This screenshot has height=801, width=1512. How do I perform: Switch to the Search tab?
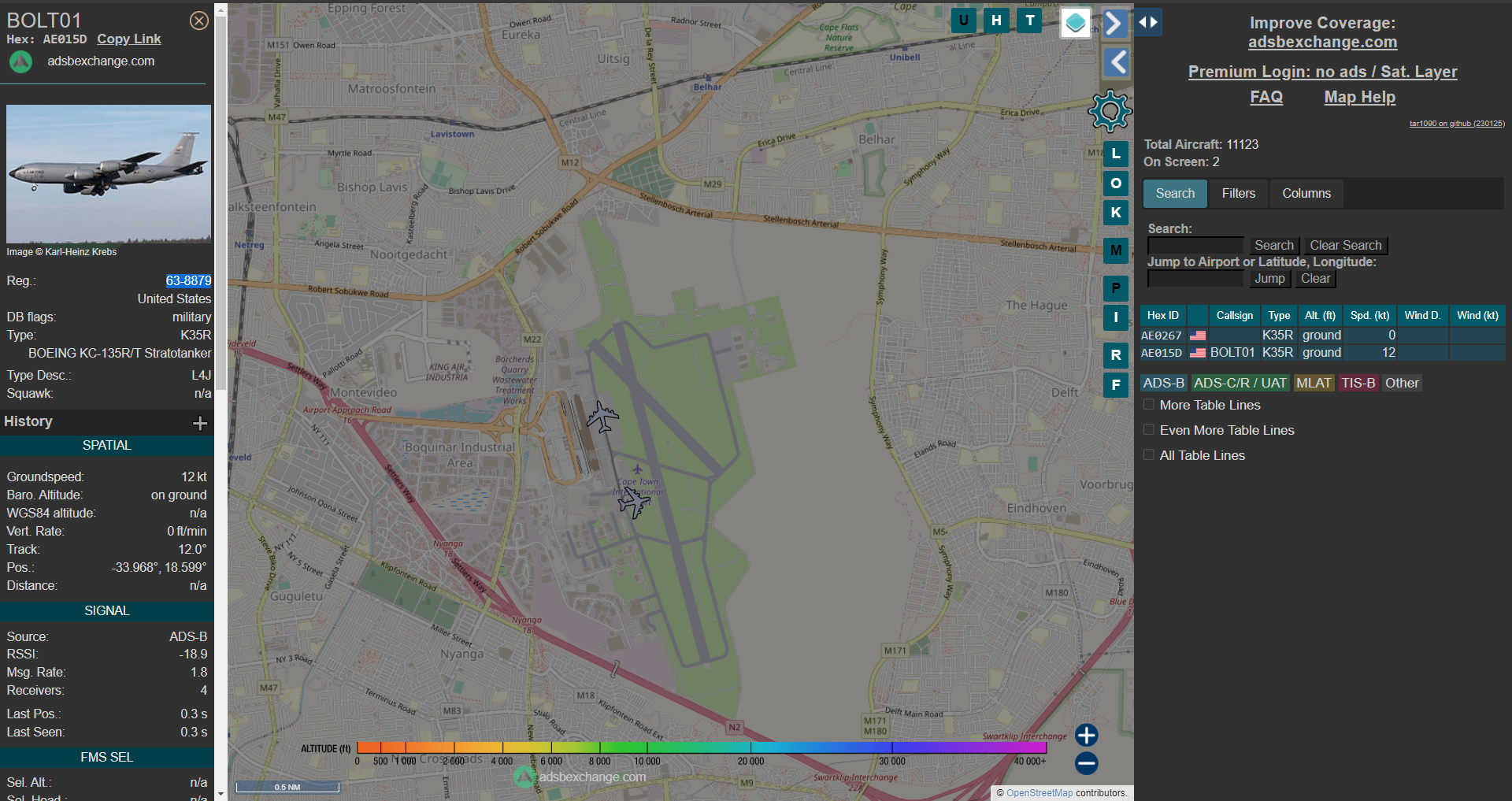(1175, 194)
